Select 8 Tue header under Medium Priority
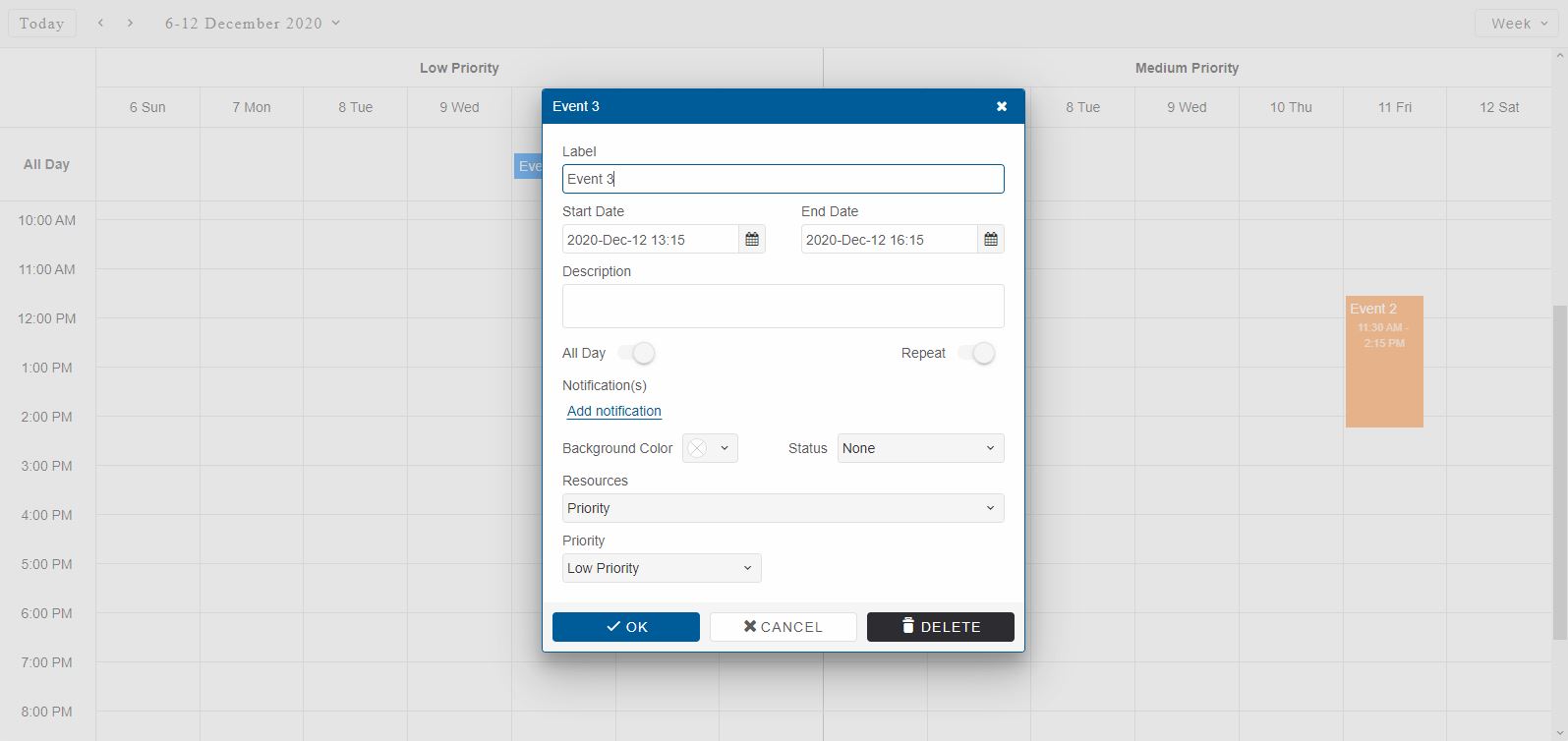This screenshot has width=1568, height=741. click(1082, 107)
